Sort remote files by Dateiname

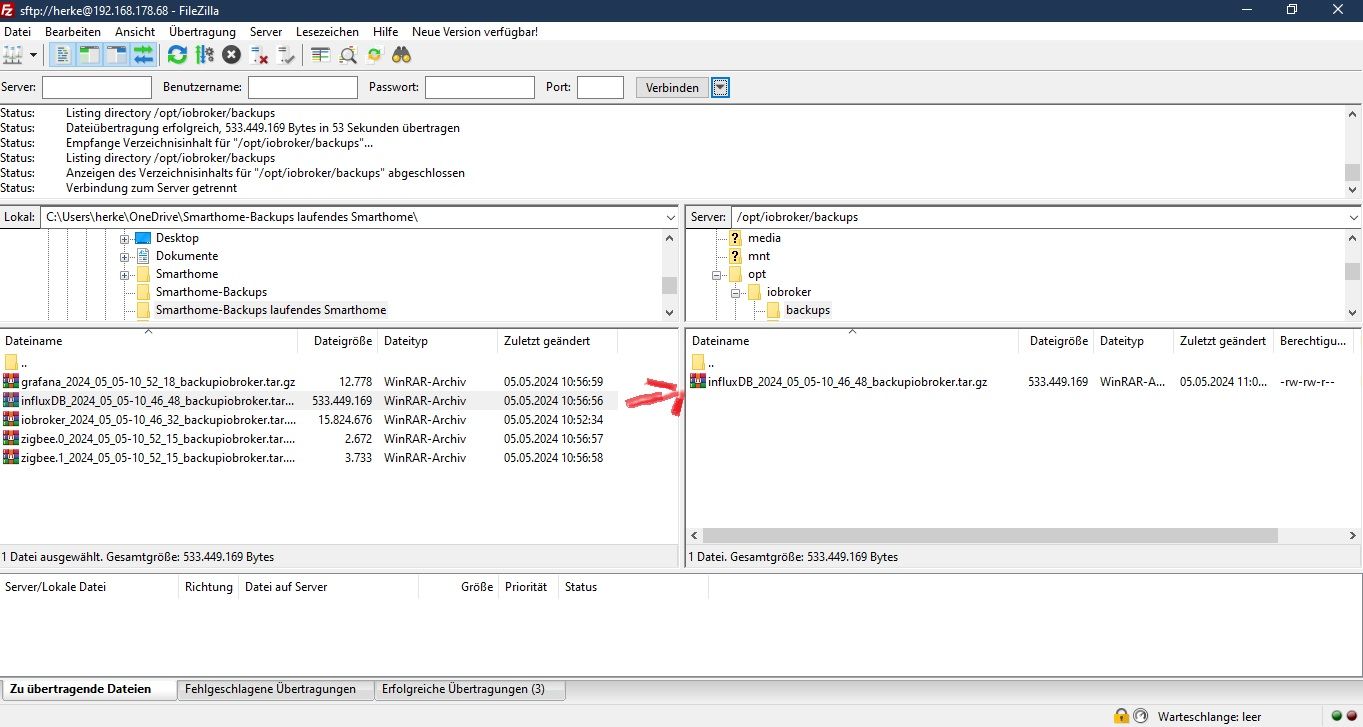pyautogui.click(x=853, y=341)
